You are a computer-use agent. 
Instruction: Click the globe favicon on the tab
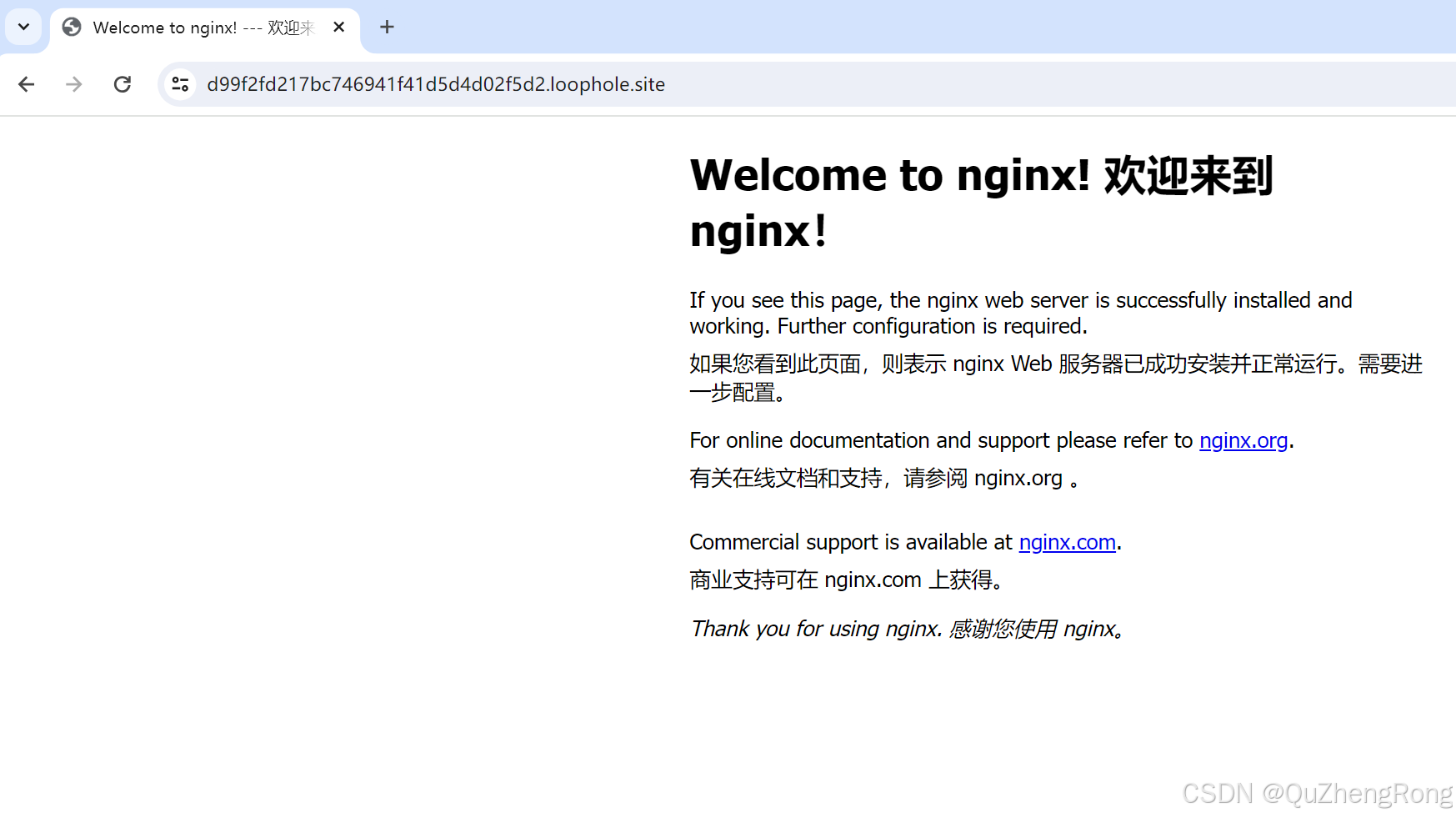73,28
